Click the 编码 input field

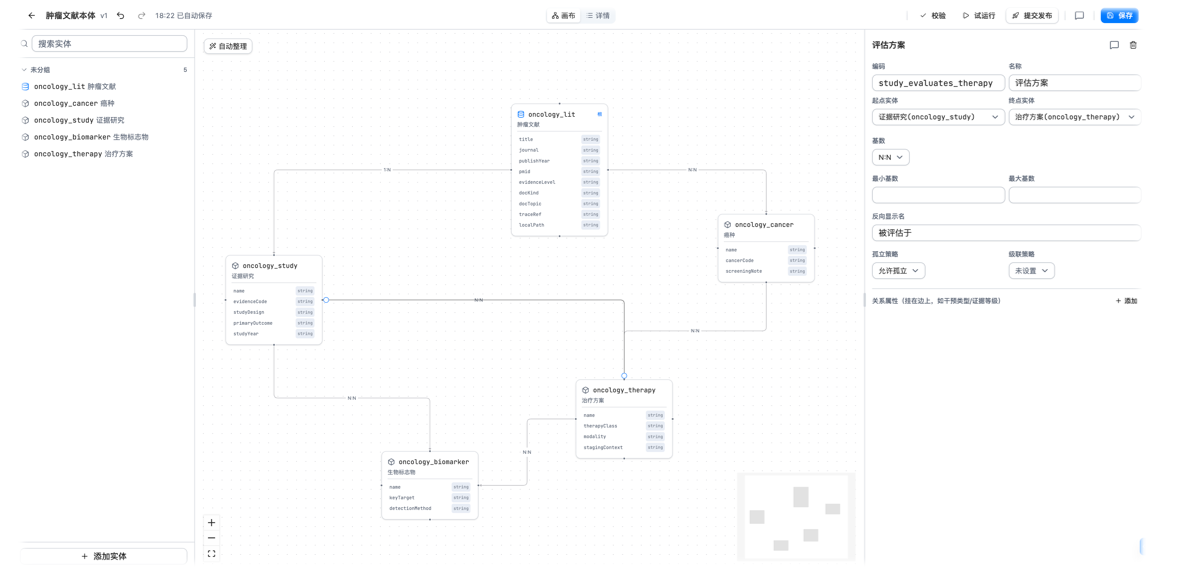[x=938, y=82]
